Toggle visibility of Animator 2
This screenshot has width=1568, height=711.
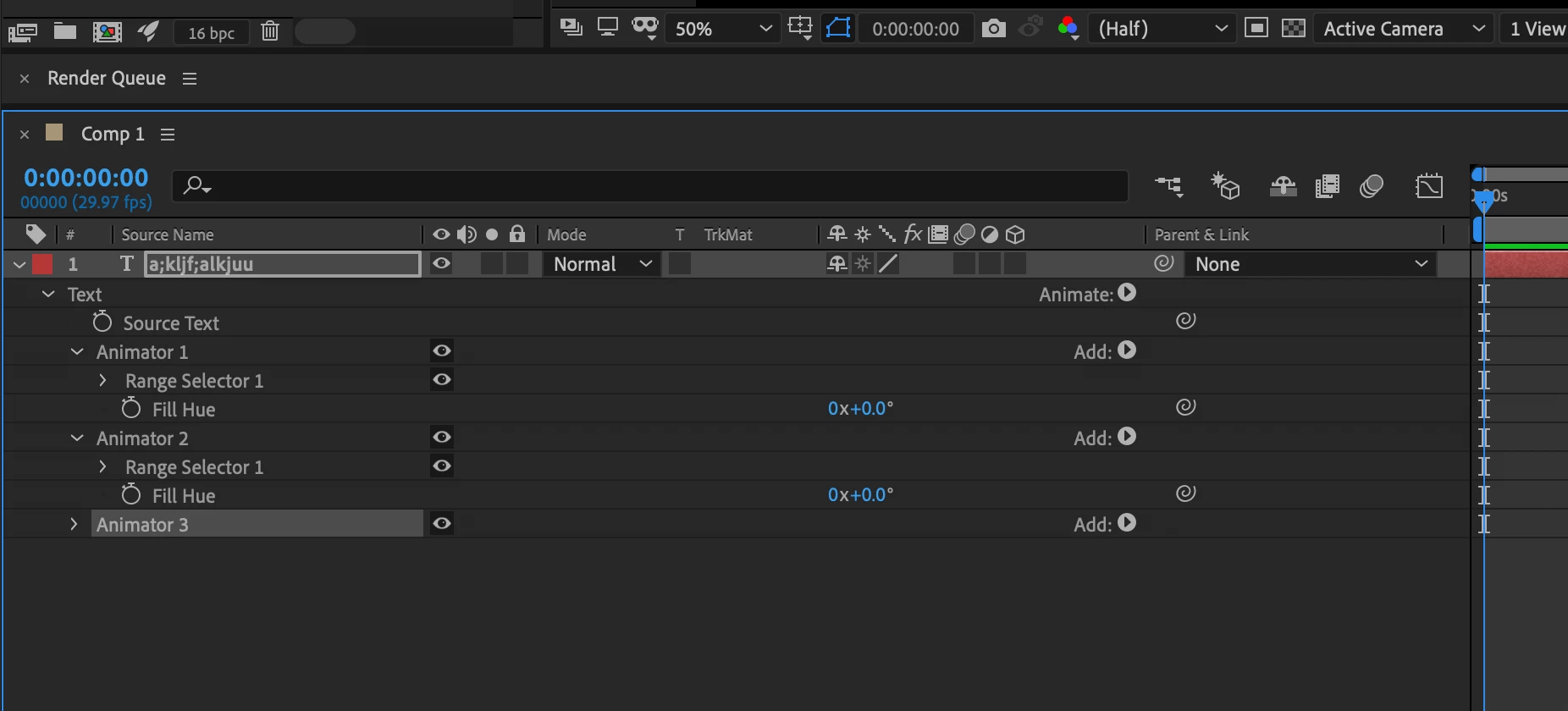[x=442, y=438]
